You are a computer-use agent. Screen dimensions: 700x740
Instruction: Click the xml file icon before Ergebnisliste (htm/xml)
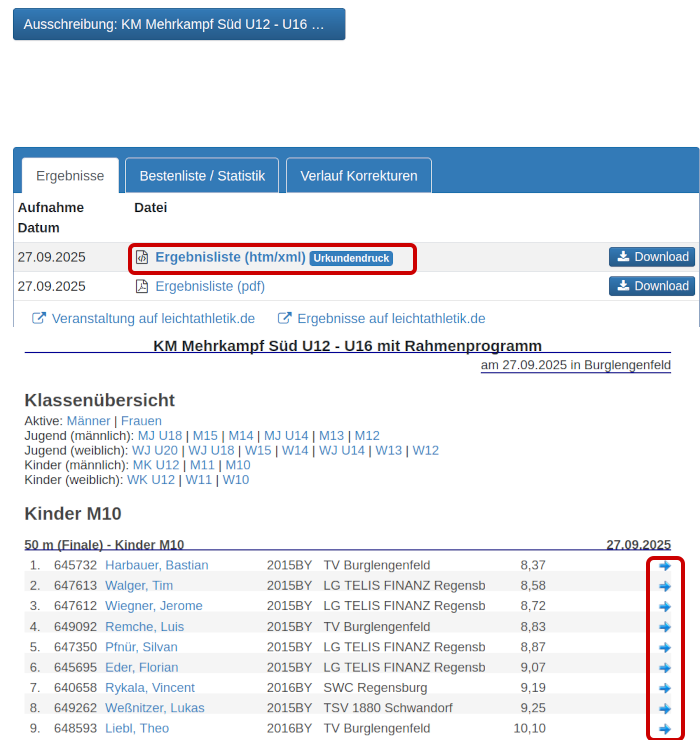[x=142, y=257]
